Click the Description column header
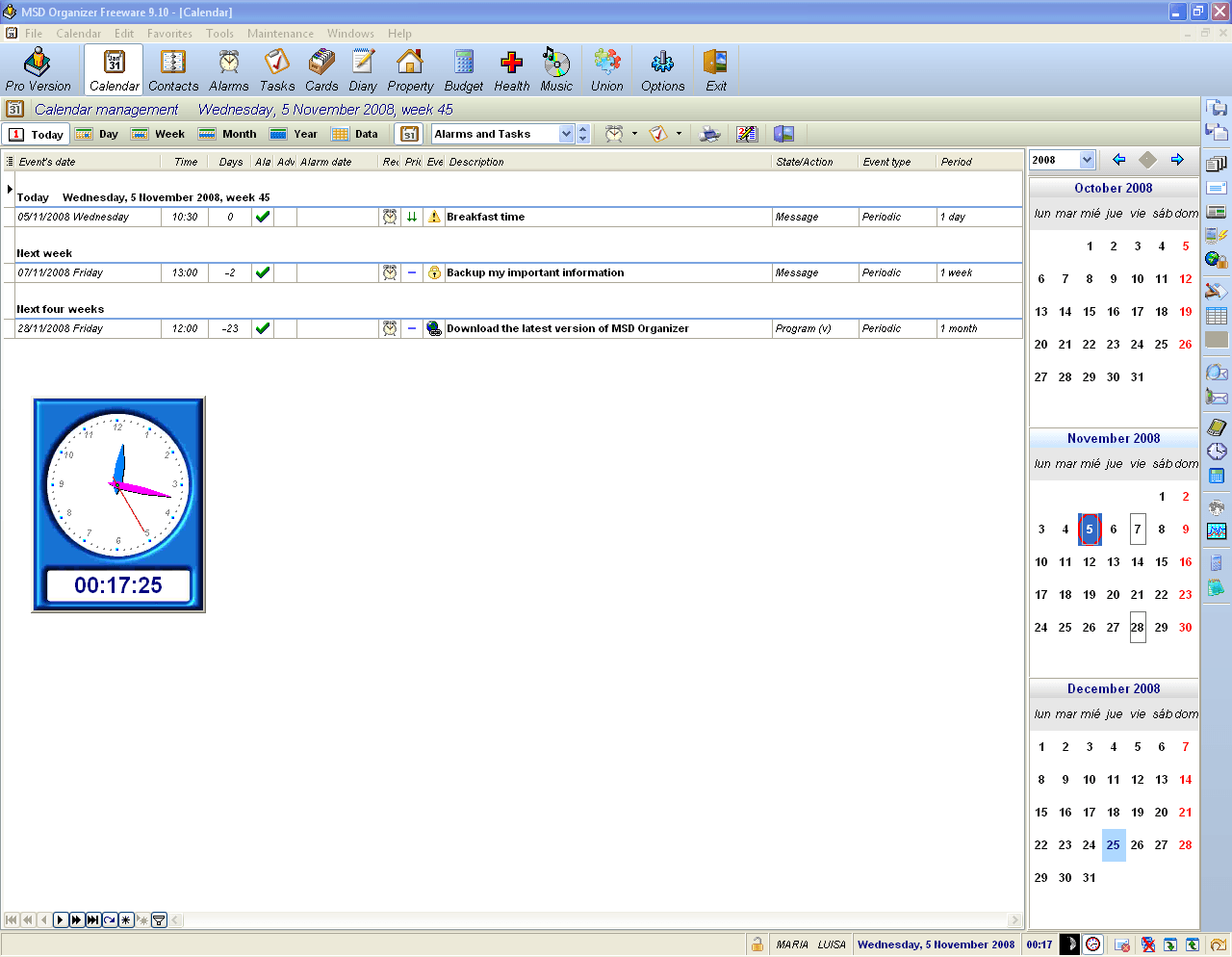 point(608,162)
